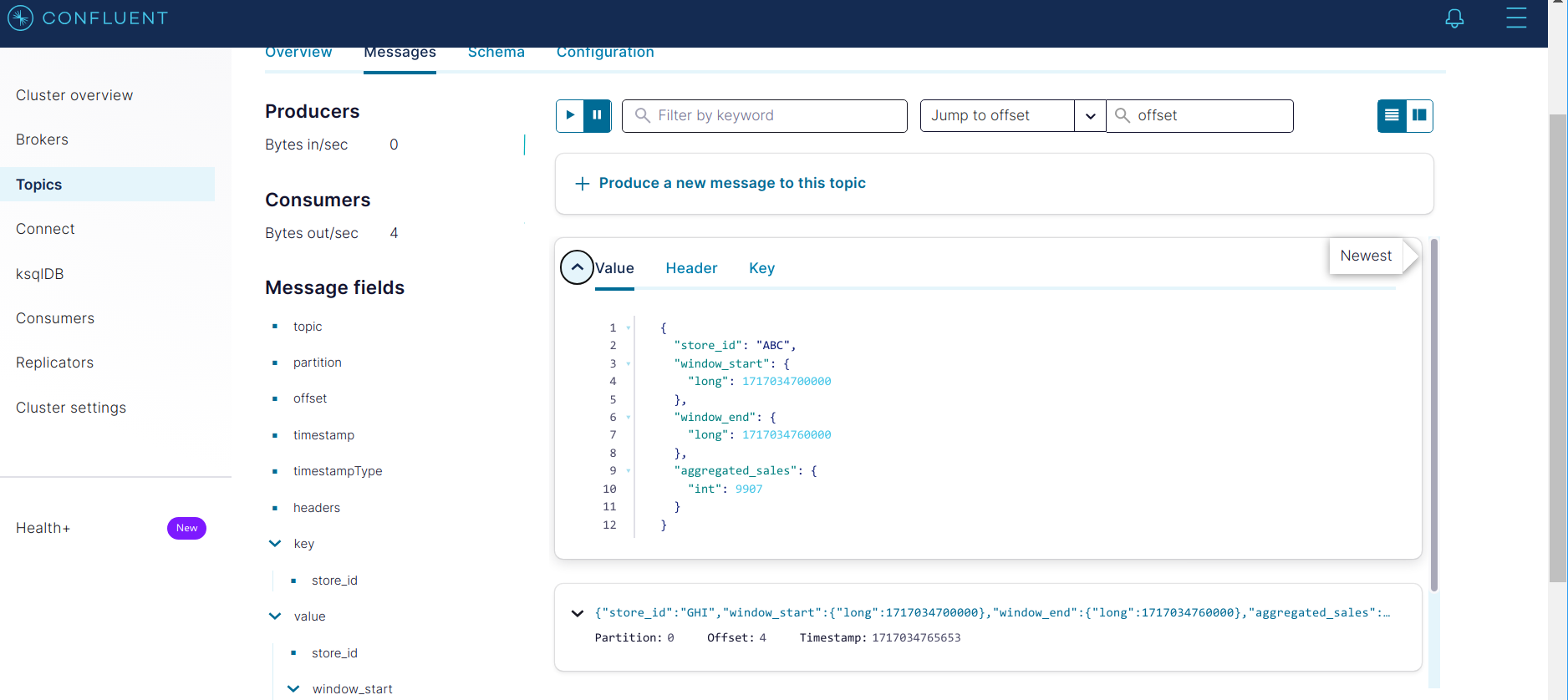Select the topic message field

coord(308,327)
